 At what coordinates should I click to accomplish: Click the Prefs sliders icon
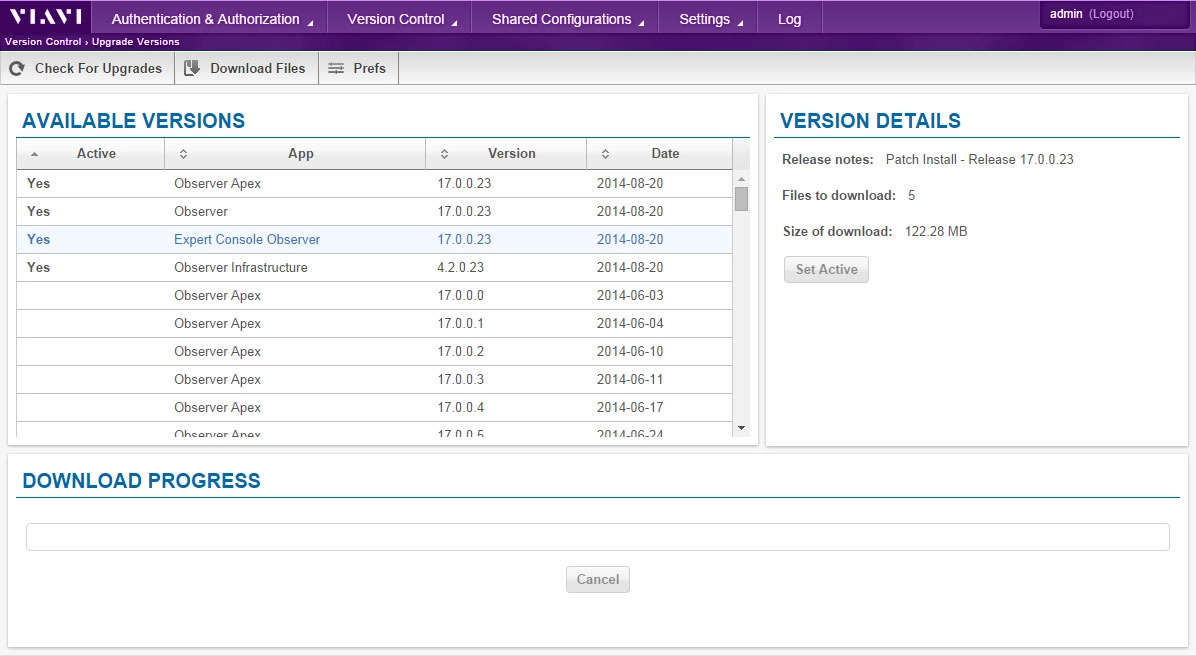[x=336, y=69]
